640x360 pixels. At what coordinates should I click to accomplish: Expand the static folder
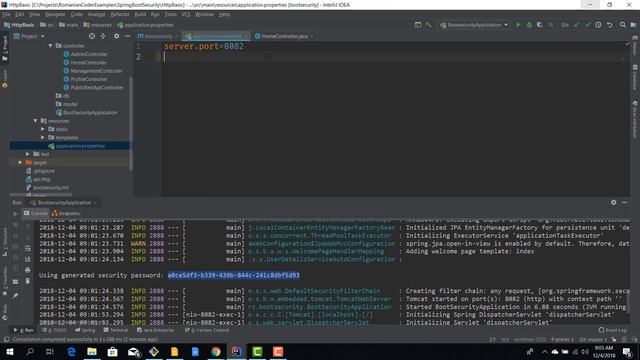[x=43, y=129]
